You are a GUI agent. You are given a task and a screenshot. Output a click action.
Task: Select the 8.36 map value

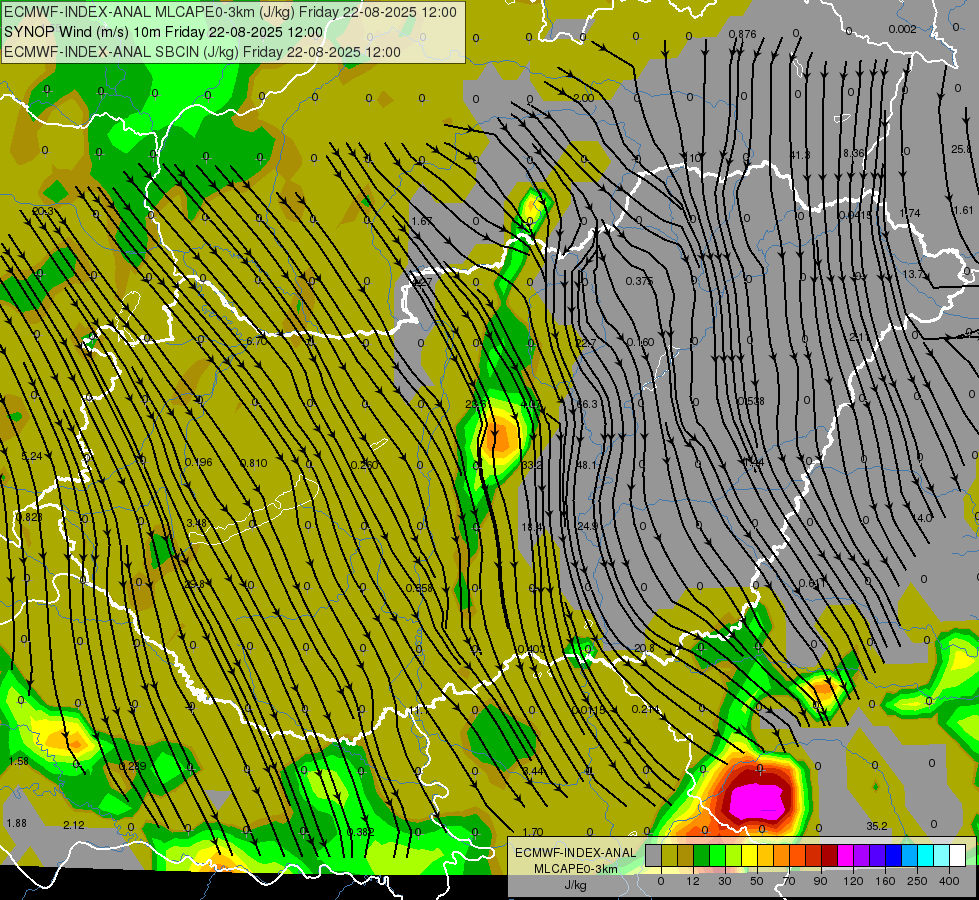click(x=854, y=153)
